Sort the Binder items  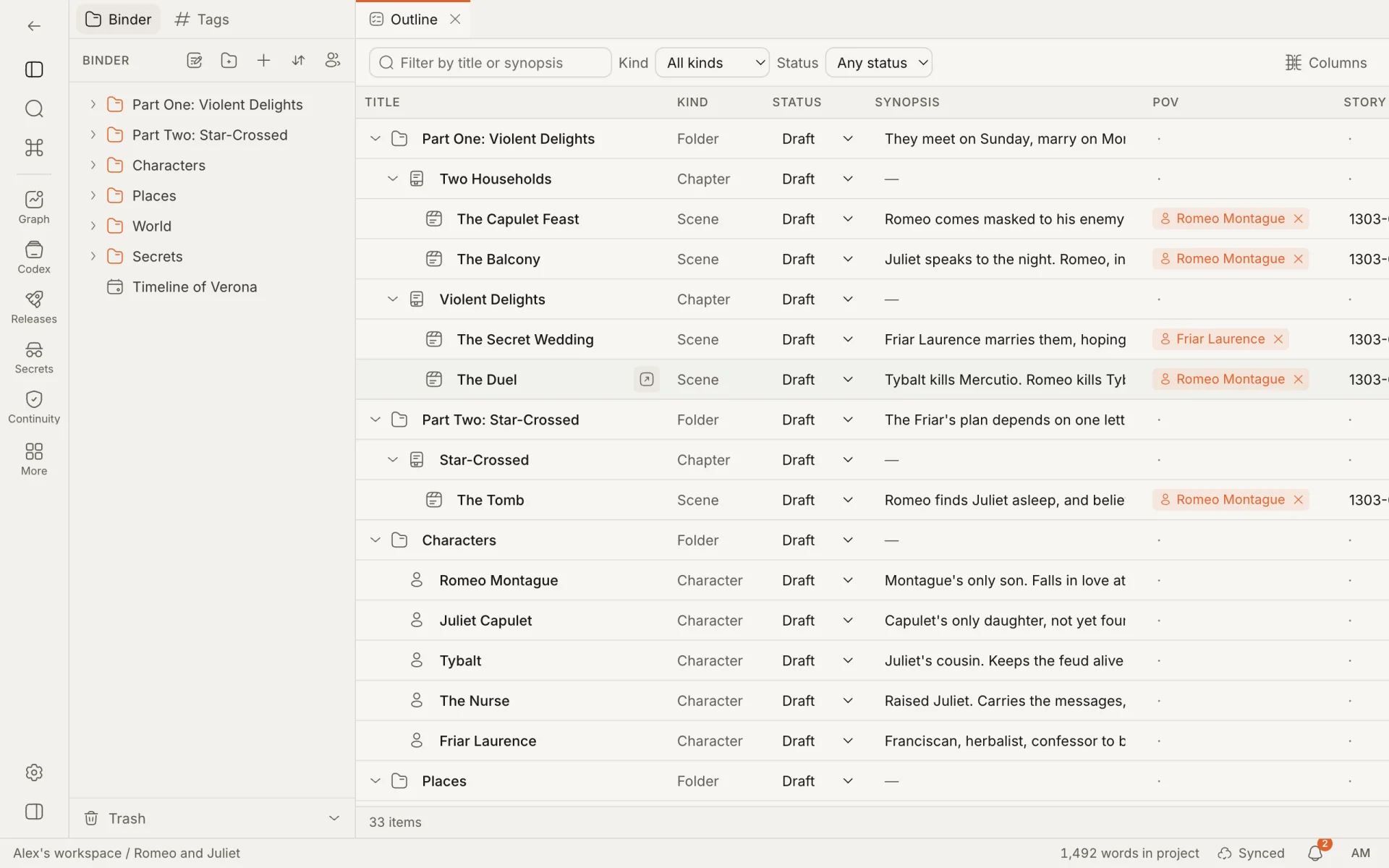tap(298, 61)
